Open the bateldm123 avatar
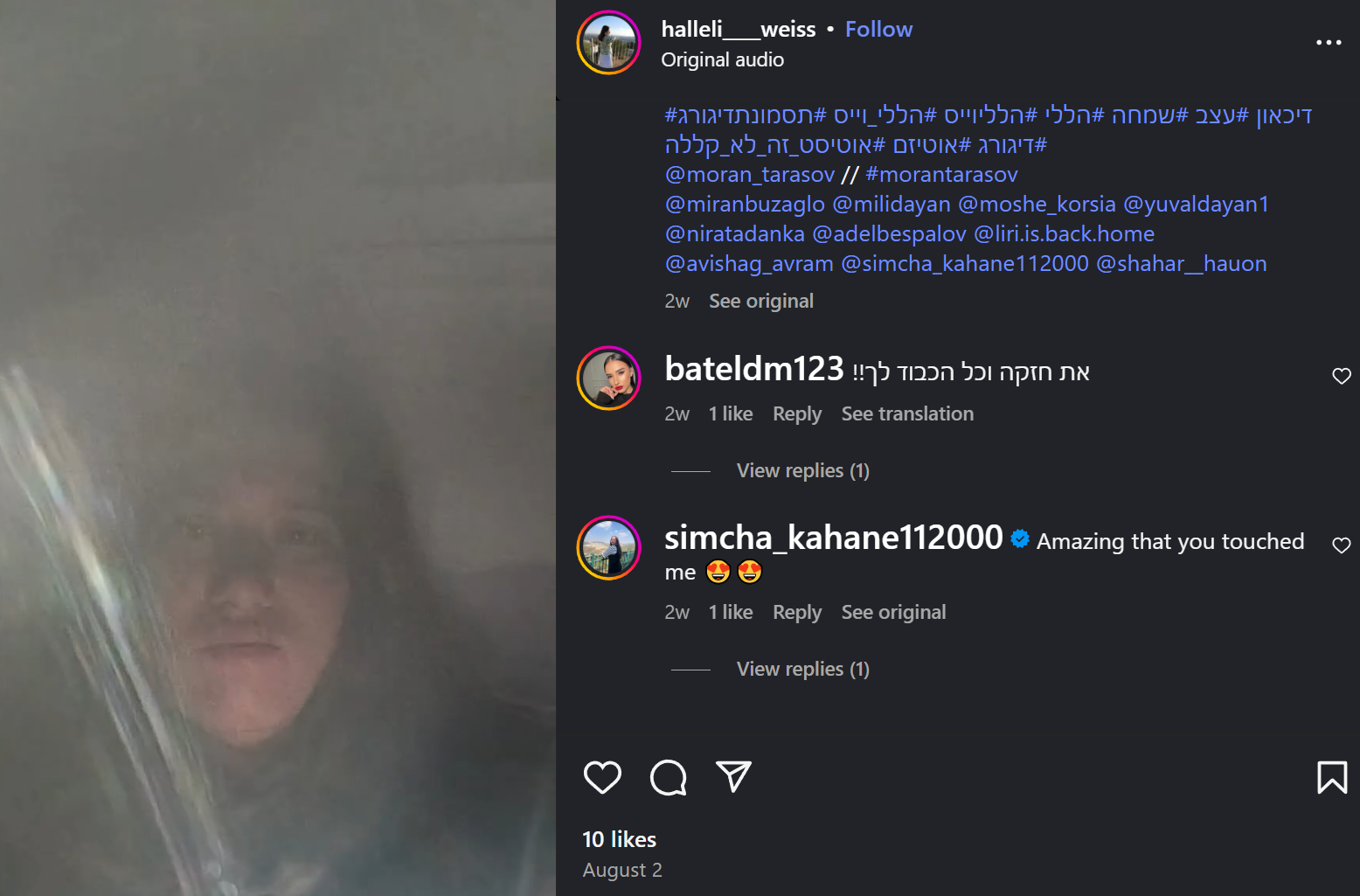 point(609,379)
